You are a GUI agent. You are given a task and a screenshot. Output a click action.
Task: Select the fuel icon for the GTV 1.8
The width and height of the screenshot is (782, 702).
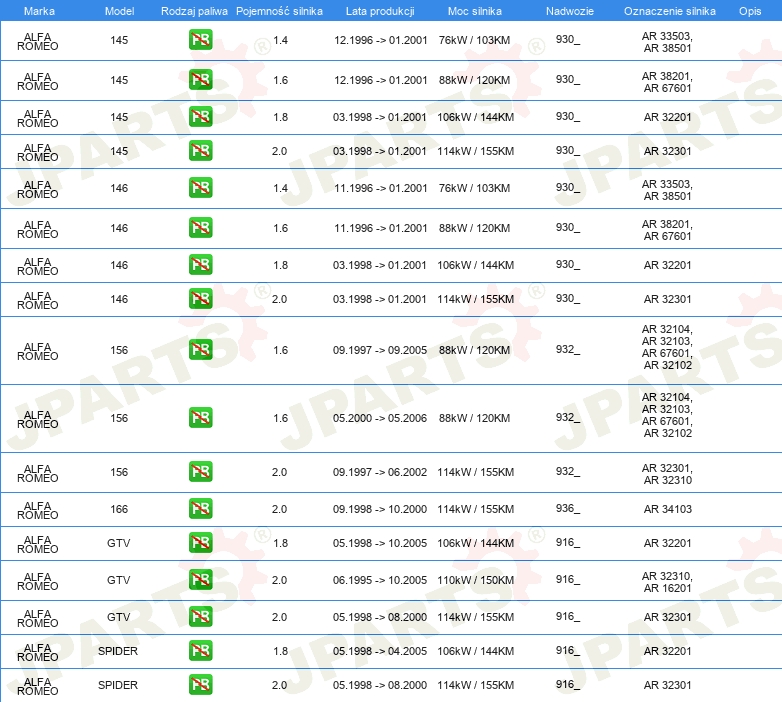pos(200,543)
